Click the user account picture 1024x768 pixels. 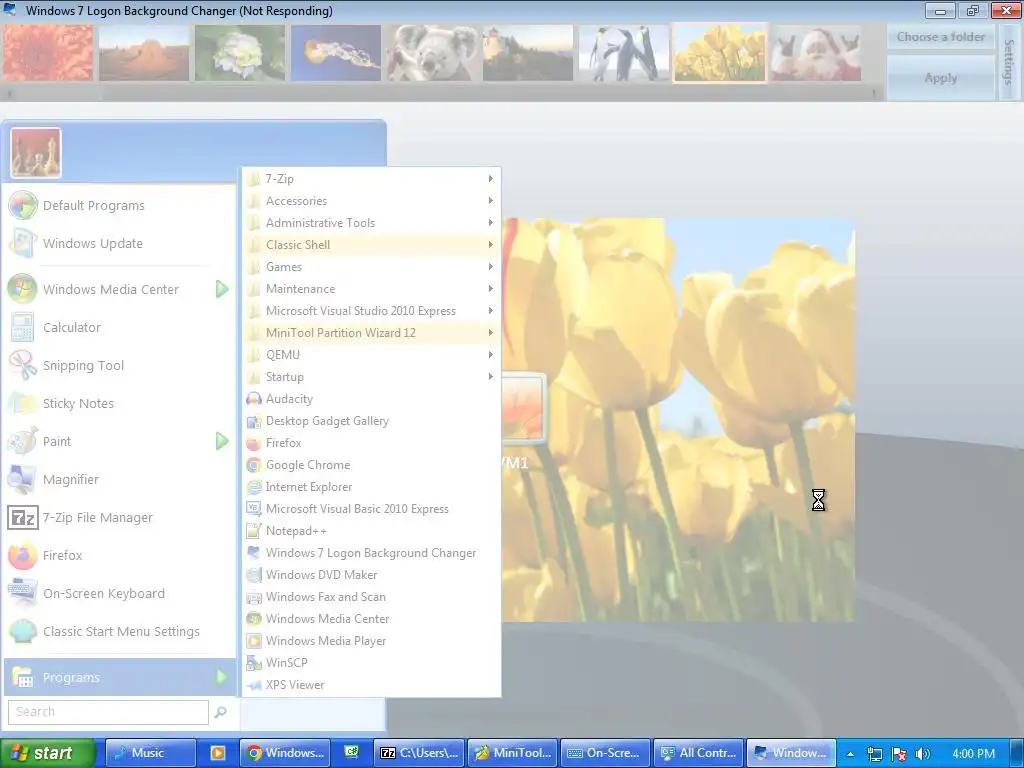[x=36, y=153]
